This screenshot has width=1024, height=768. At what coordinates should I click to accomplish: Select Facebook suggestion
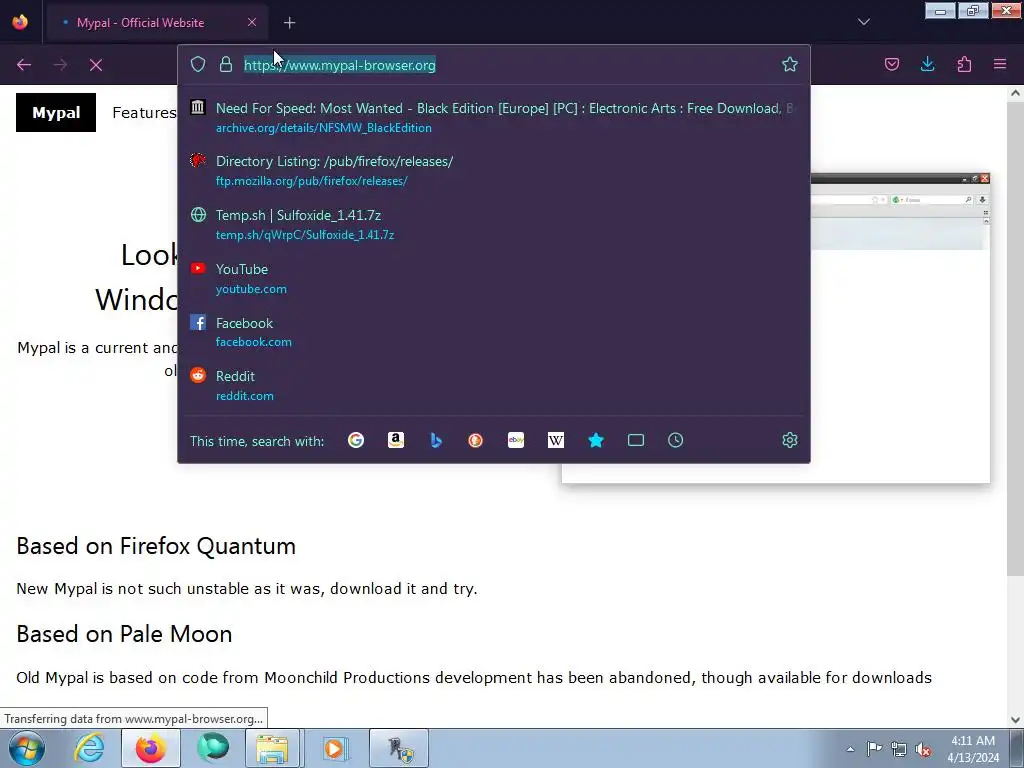[x=494, y=332]
